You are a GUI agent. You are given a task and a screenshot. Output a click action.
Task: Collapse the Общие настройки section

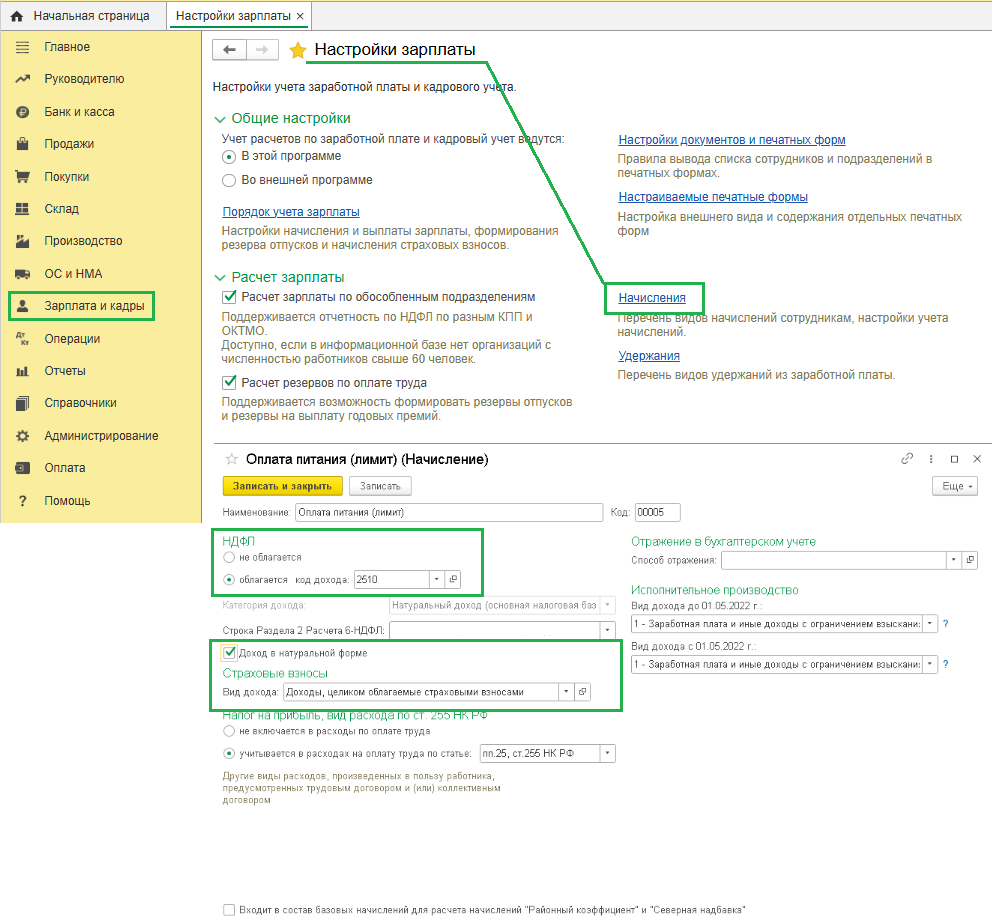[220, 119]
